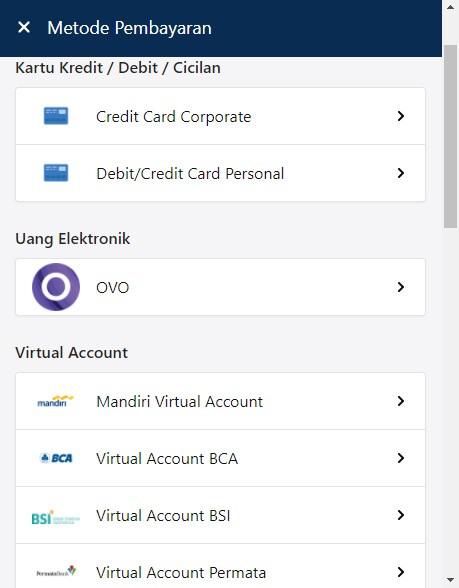Select Mandiri Virtual Account text

click(x=179, y=402)
